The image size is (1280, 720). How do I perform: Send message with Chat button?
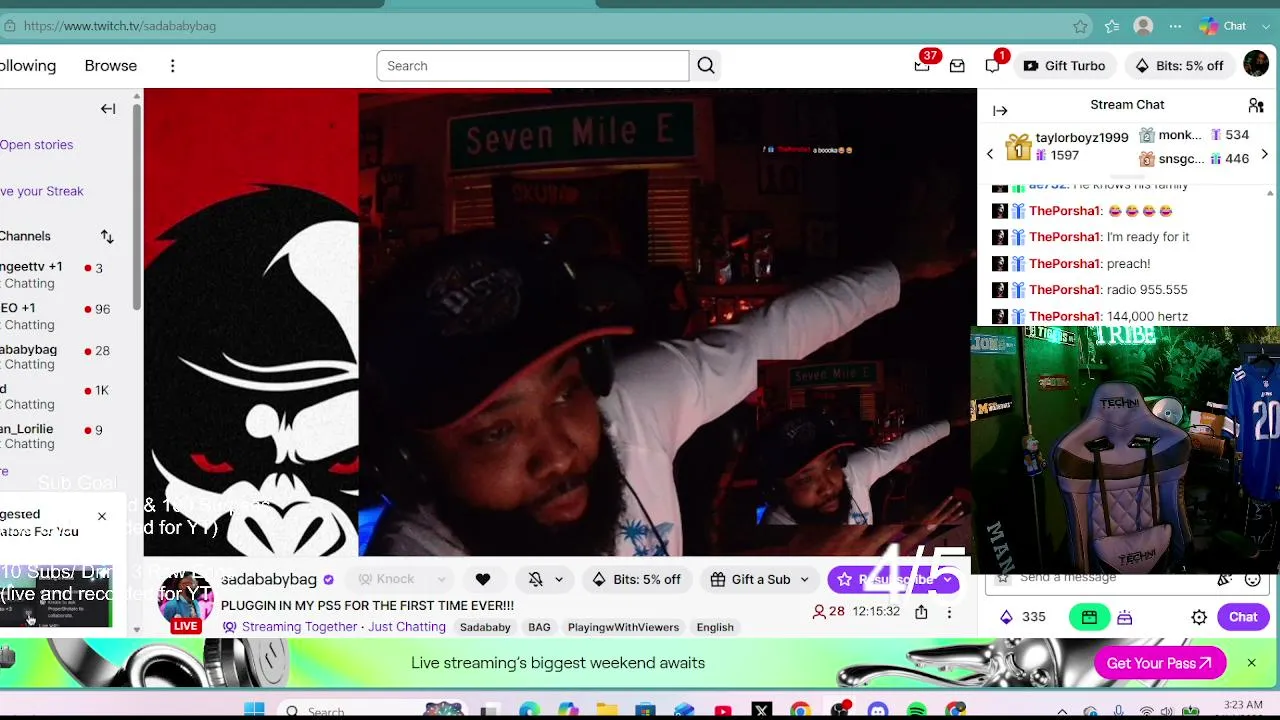[1243, 617]
